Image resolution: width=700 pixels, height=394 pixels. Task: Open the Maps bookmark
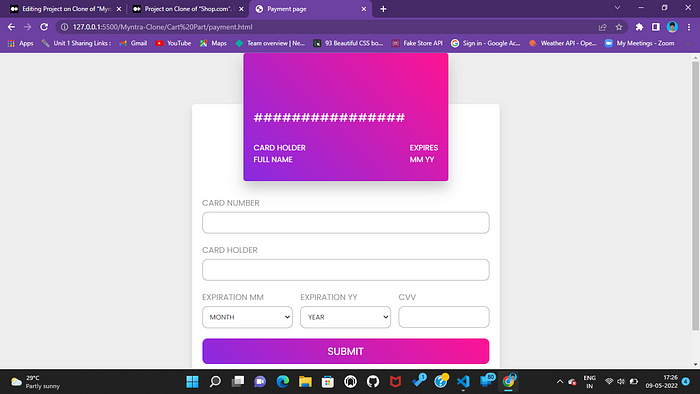tap(213, 43)
